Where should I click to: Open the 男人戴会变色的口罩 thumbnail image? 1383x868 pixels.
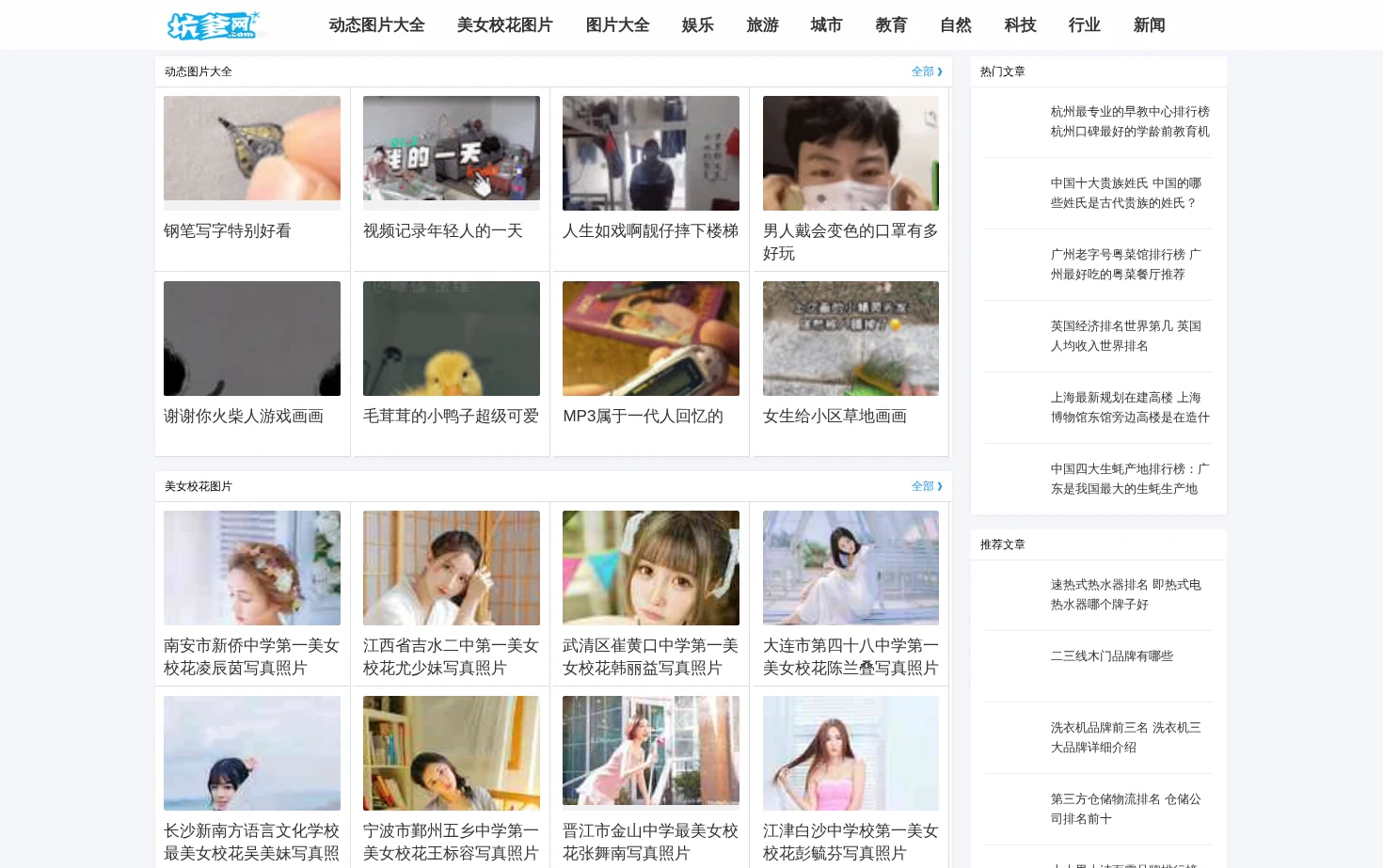850,152
